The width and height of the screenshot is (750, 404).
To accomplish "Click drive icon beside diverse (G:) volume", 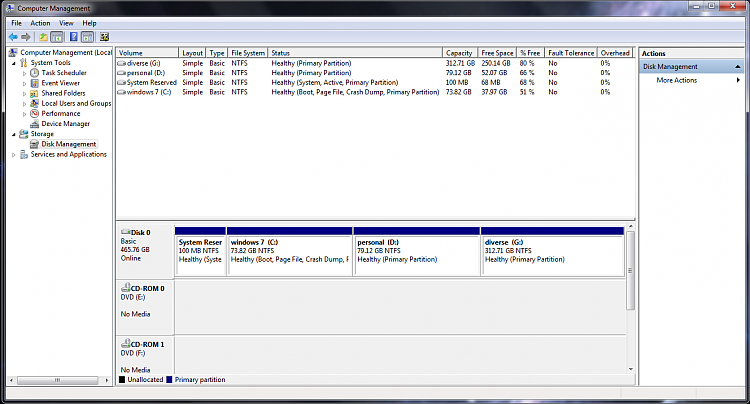I will 121,63.
